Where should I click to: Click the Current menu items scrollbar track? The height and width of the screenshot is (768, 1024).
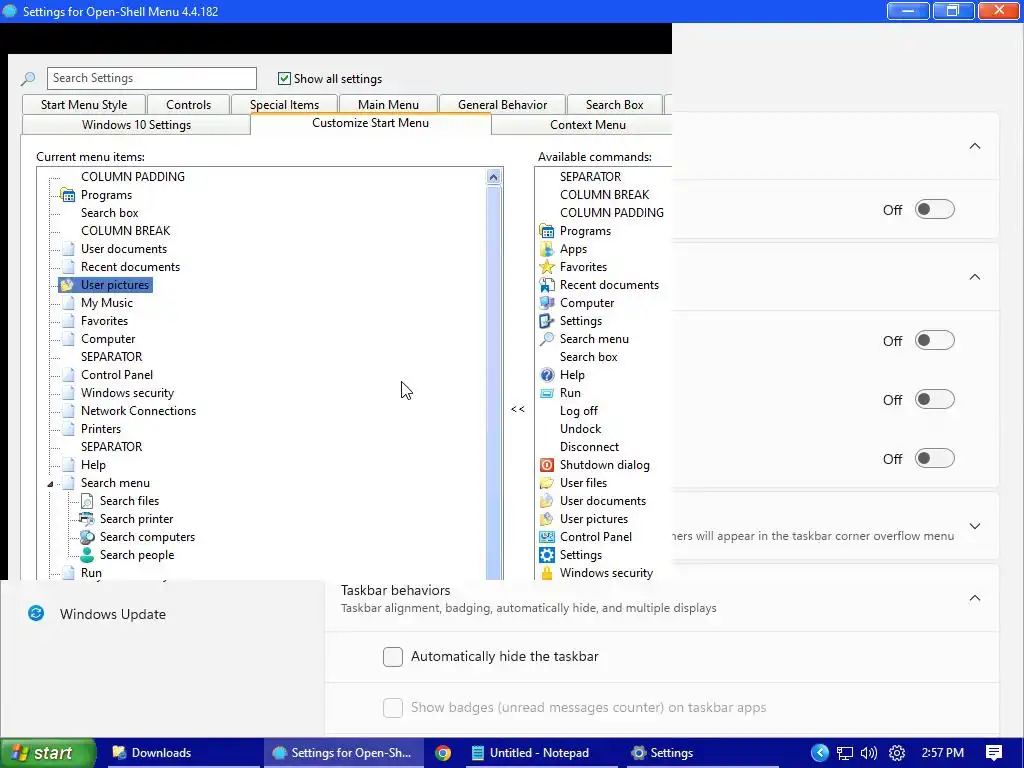(x=494, y=383)
